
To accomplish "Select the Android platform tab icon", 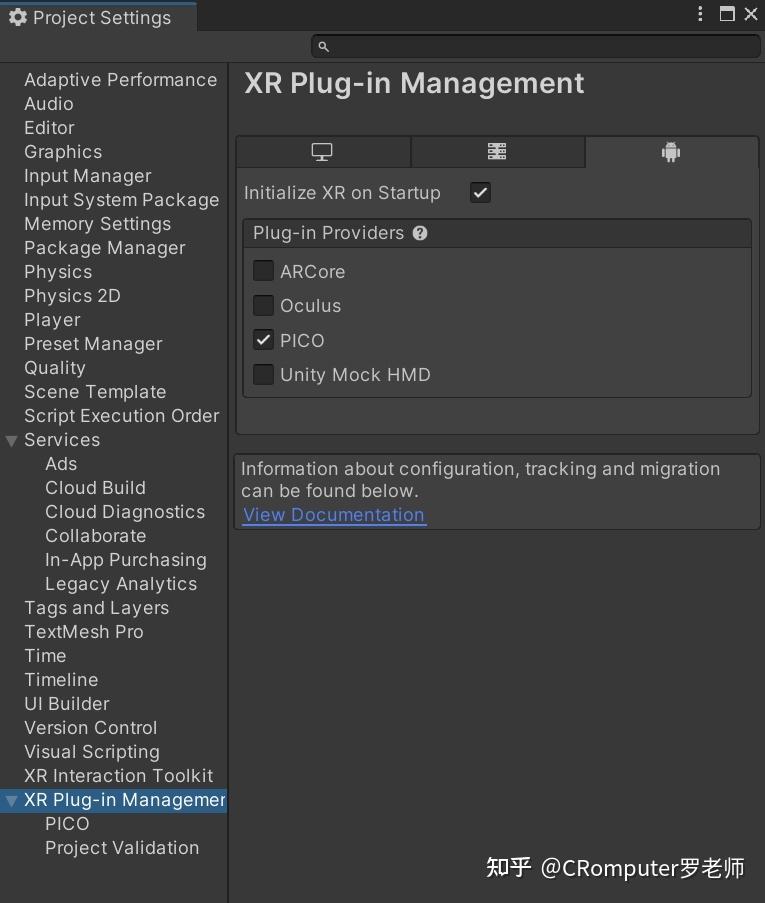I will click(x=670, y=152).
